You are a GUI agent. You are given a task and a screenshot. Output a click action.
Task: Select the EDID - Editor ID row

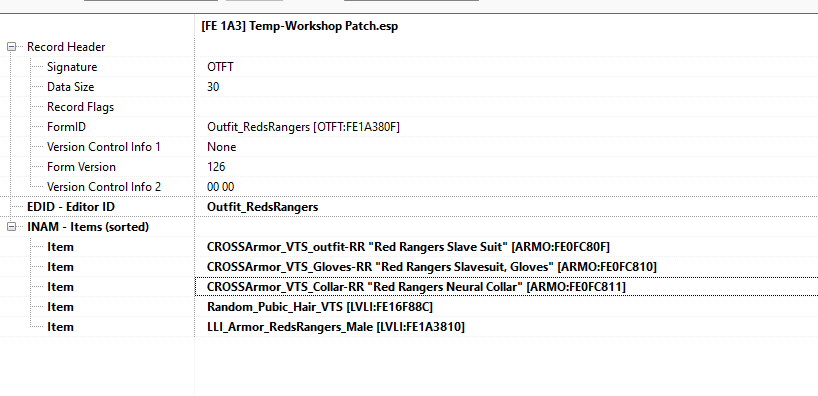pos(71,207)
